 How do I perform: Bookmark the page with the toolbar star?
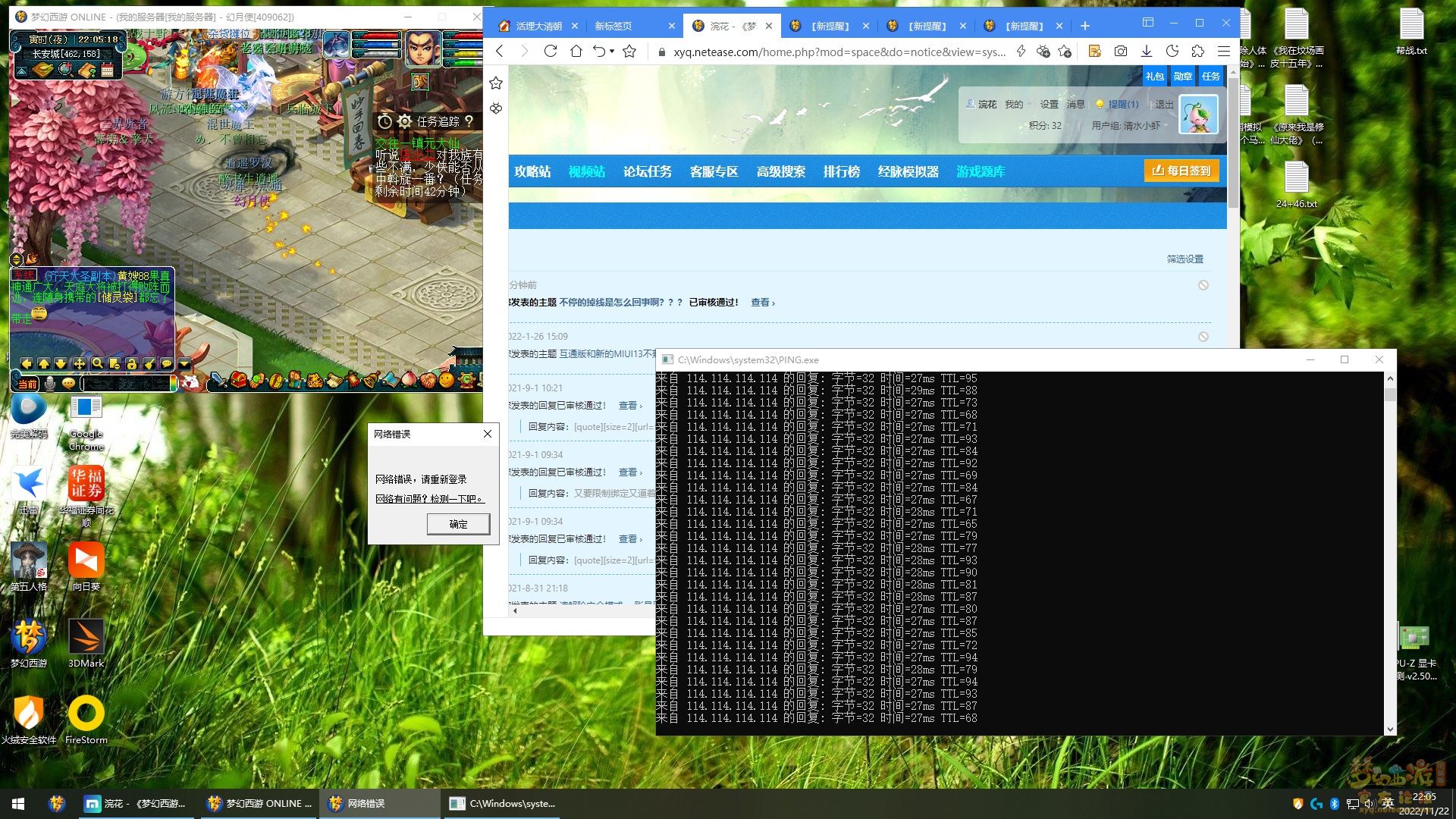click(629, 51)
